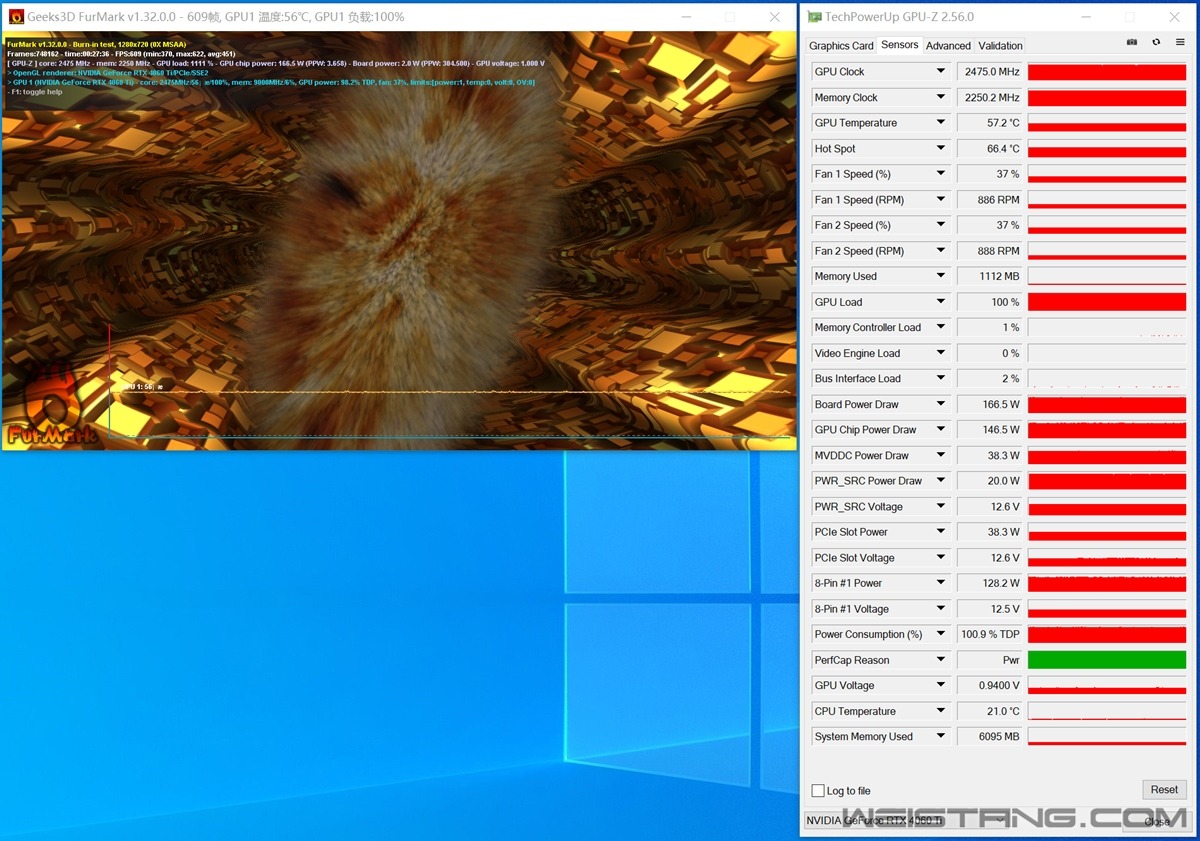Open the 8-Pin #1 Power dropdown
This screenshot has width=1200, height=841.
(x=941, y=583)
